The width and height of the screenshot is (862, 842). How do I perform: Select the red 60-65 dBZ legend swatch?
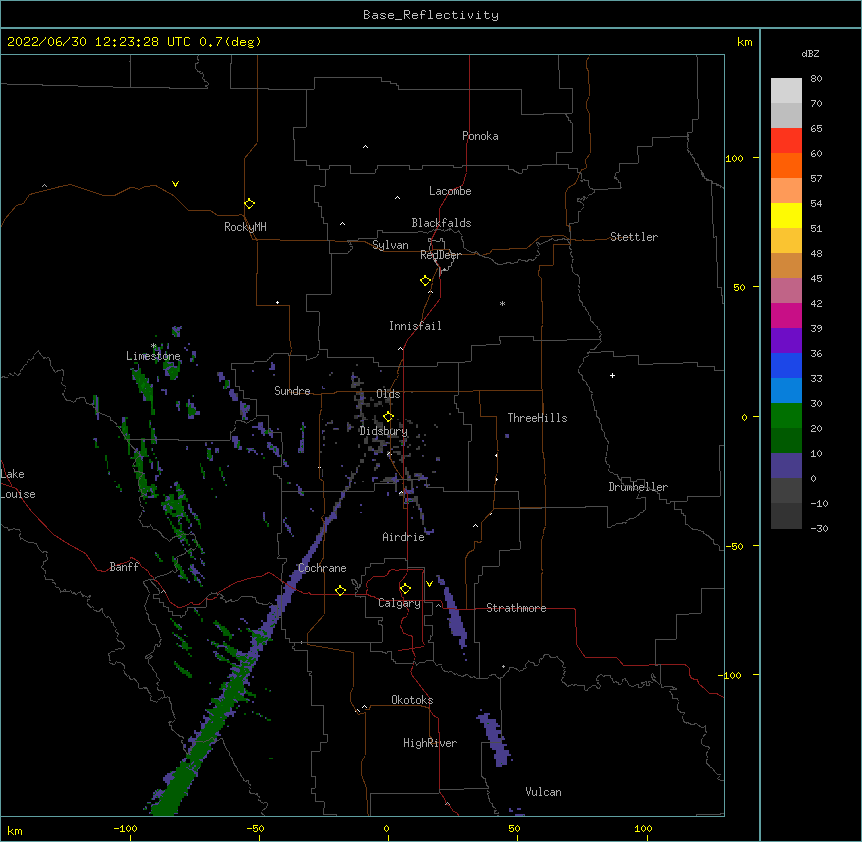[x=786, y=141]
